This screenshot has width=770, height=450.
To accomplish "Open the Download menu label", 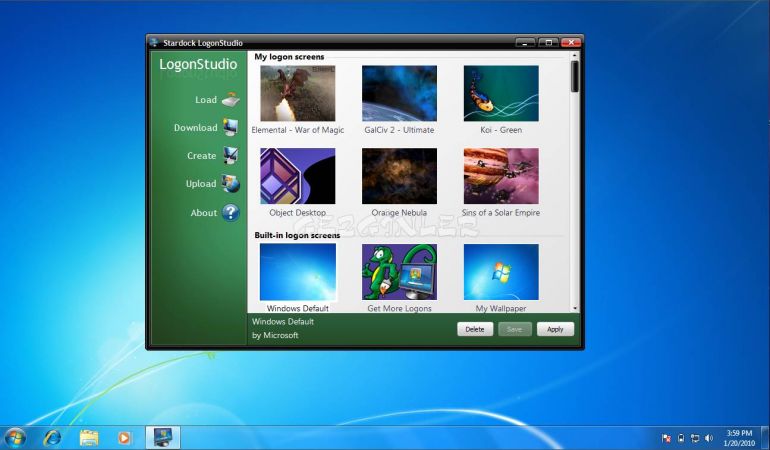I will coord(195,128).
